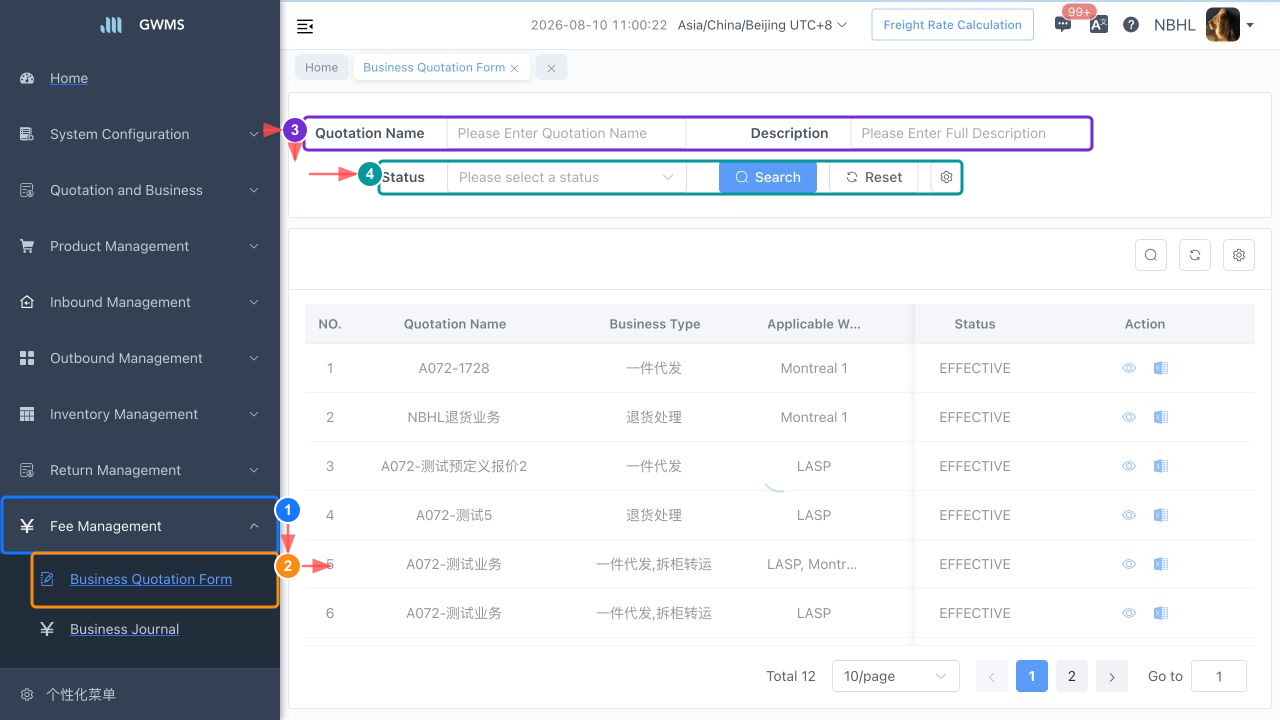
Task: View details of row 6 A072-测试业务
Action: 1129,613
